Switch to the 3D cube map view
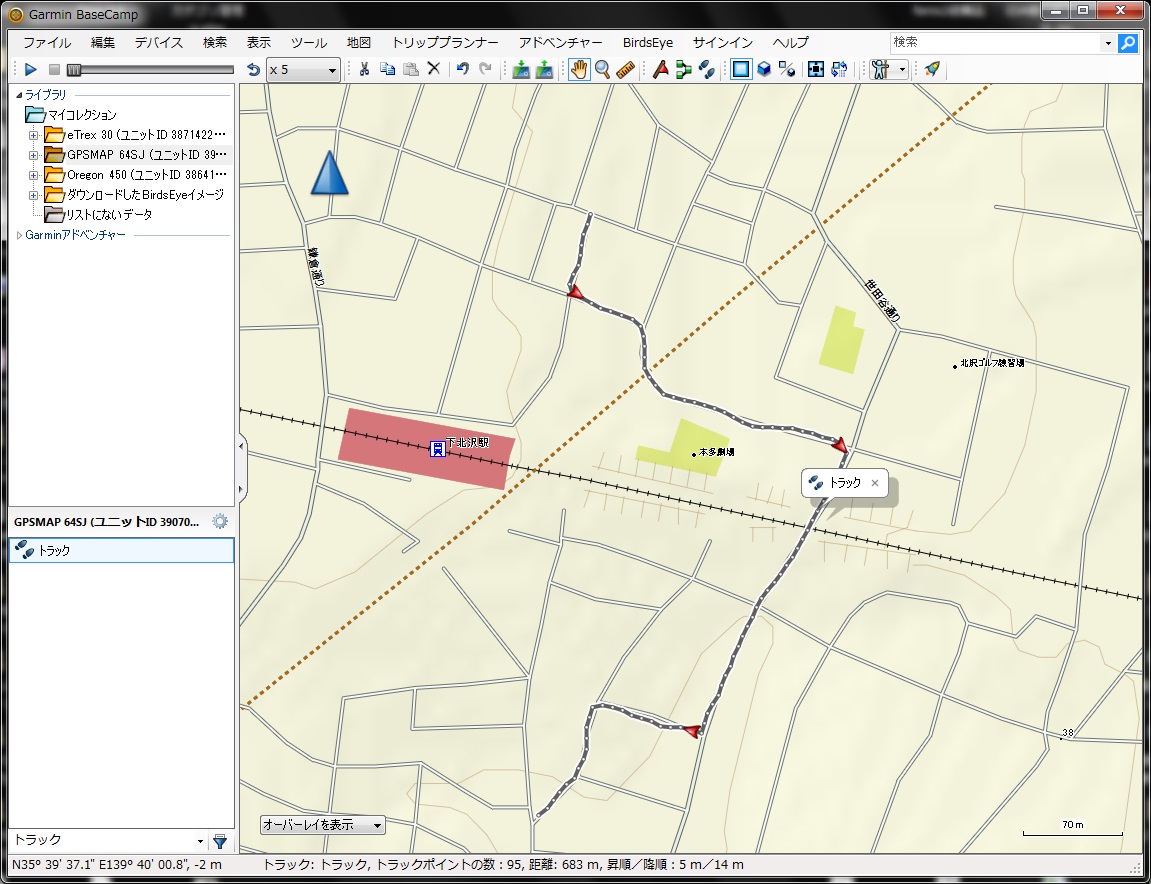The image size is (1151, 884). [x=764, y=69]
